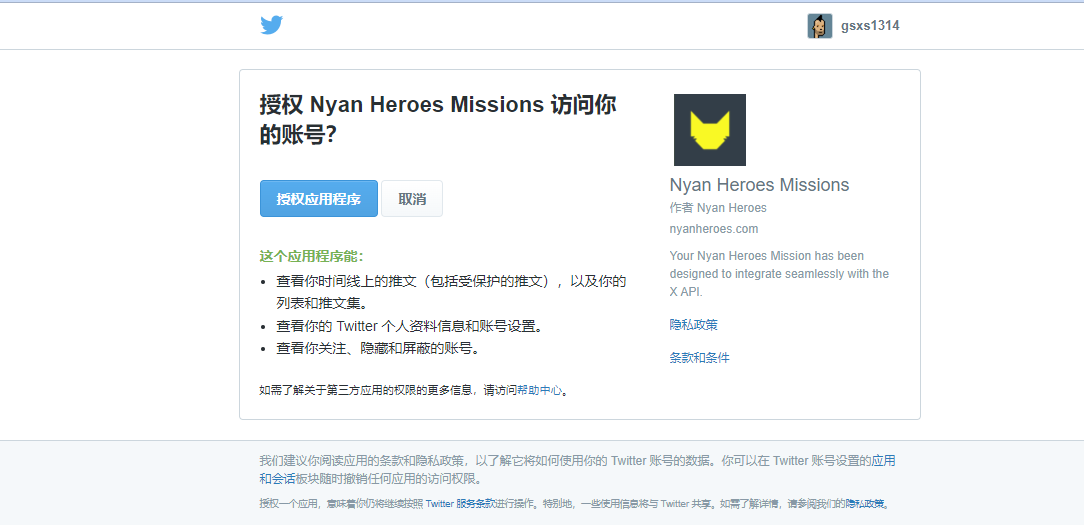This screenshot has height=525, width=1084.
Task: Click the gsxs1314 username
Action: click(x=870, y=26)
